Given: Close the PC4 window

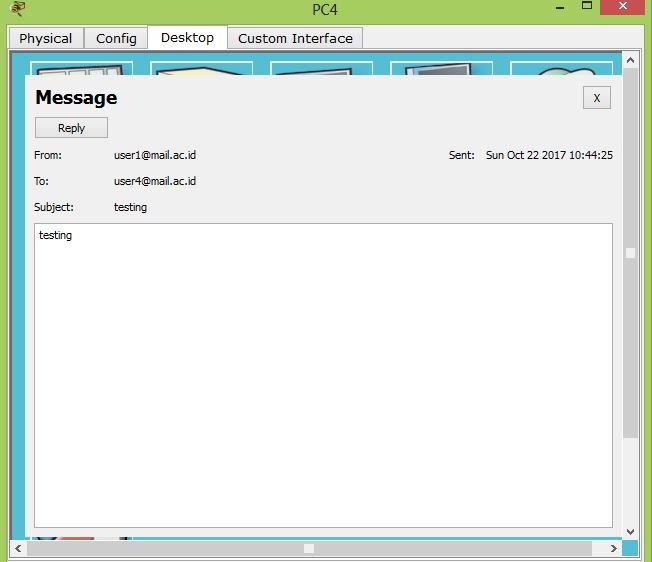Looking at the screenshot, I should pos(622,6).
